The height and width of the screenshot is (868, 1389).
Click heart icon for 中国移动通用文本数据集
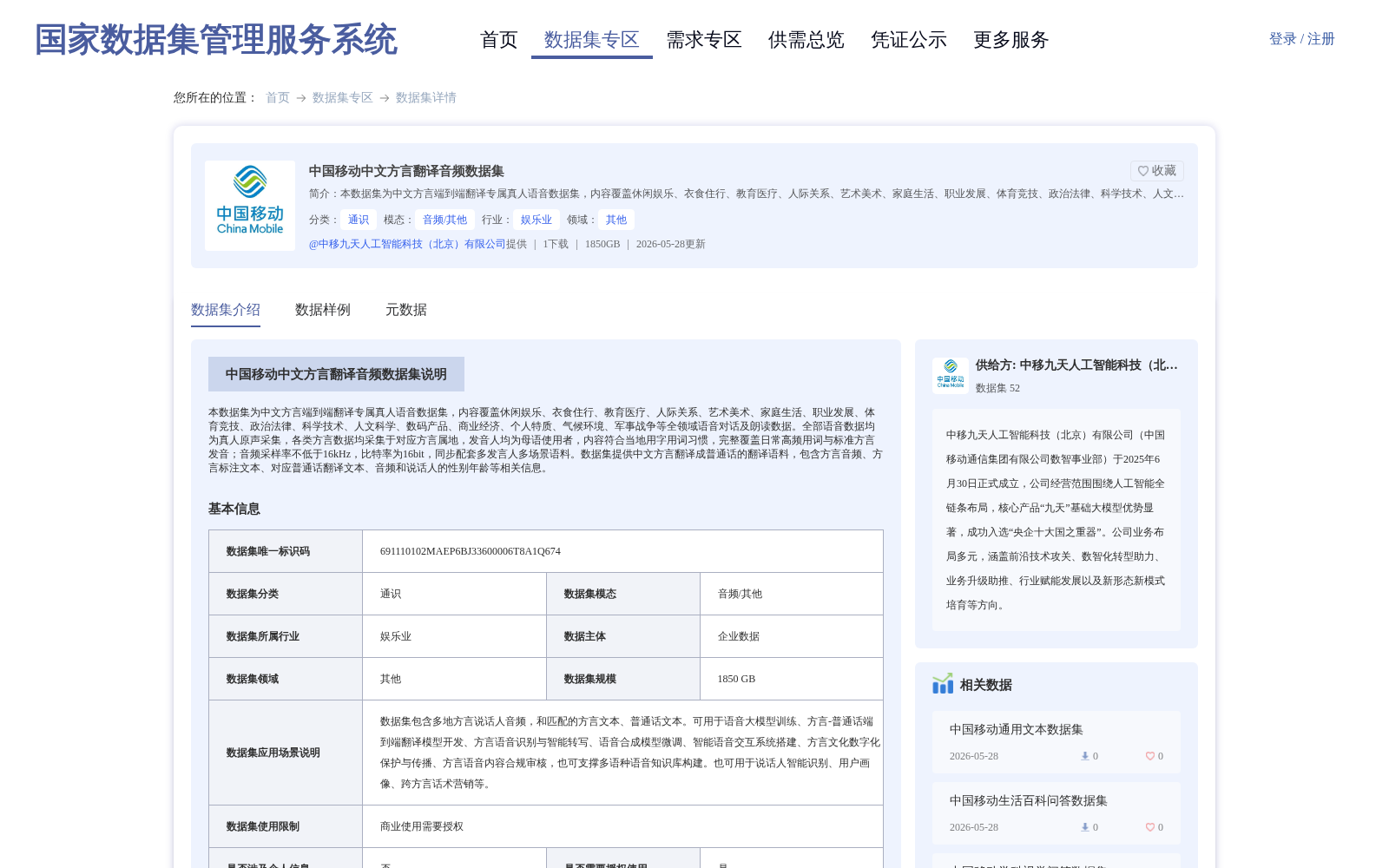tap(1149, 756)
